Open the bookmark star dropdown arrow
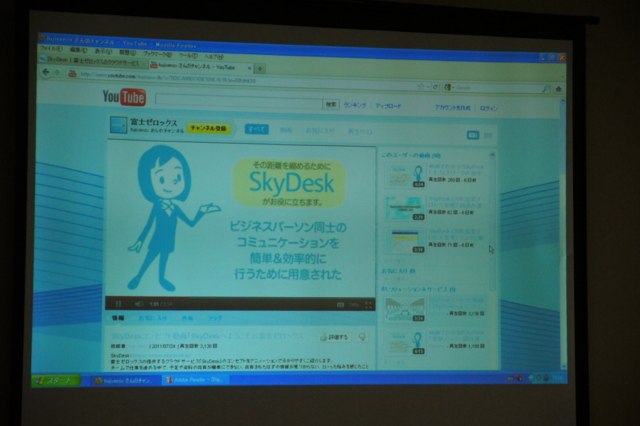The height and width of the screenshot is (426, 640). (x=427, y=87)
